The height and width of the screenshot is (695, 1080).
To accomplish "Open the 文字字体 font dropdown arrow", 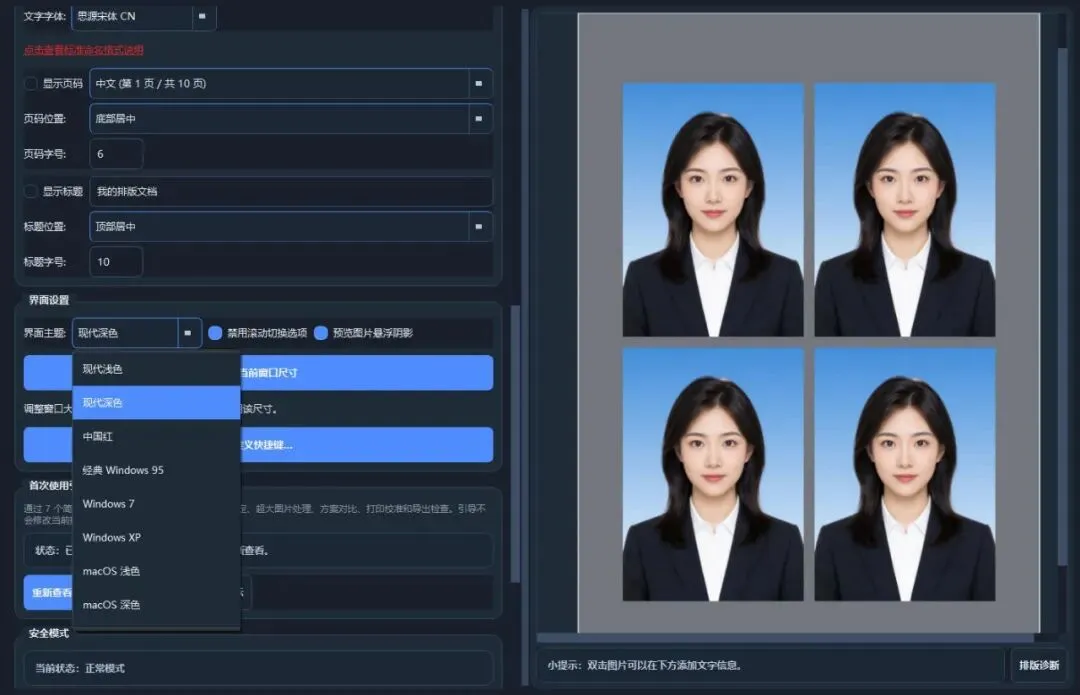I will (x=202, y=16).
